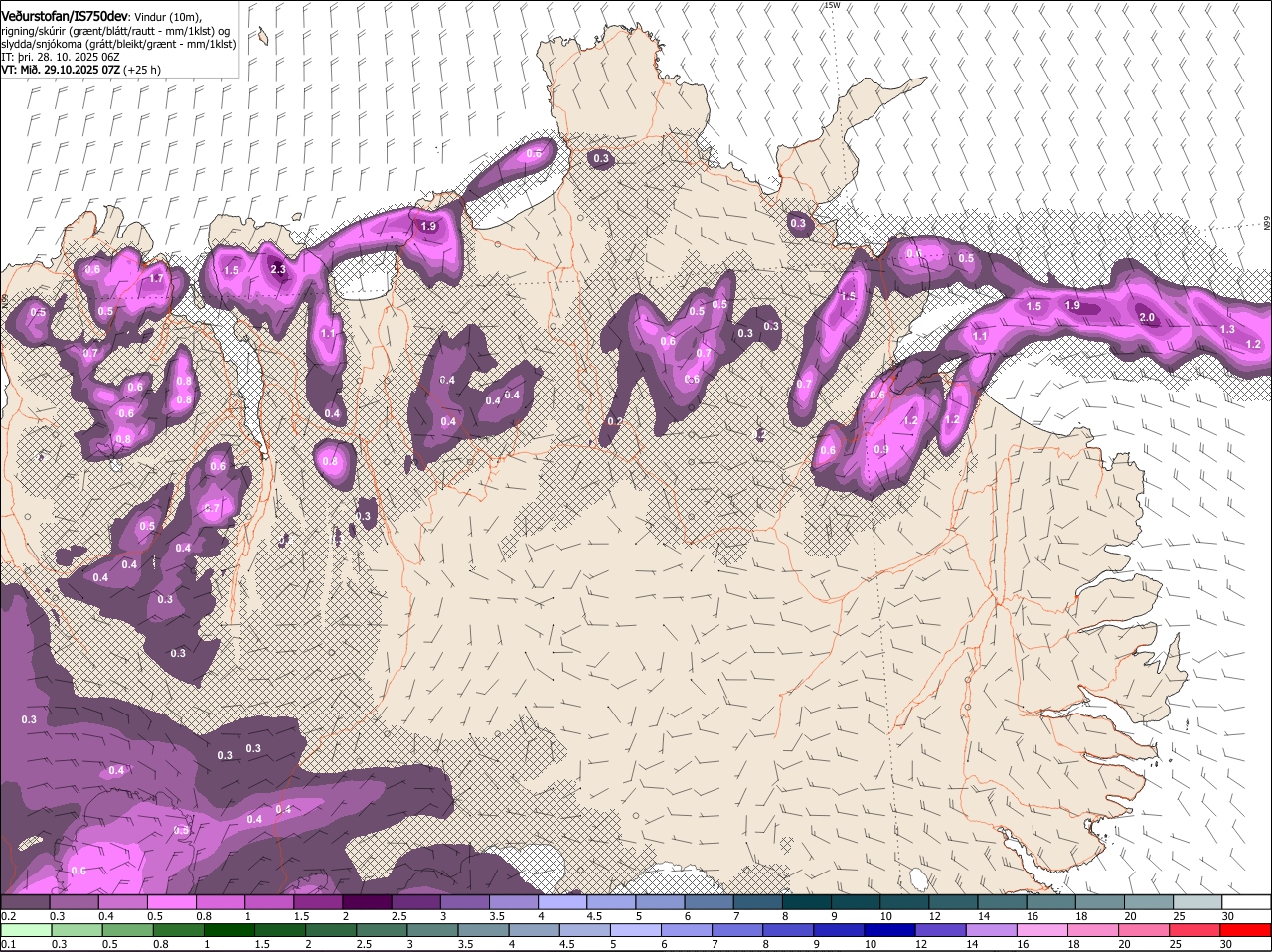The height and width of the screenshot is (952, 1272).
Task: Pick the upper-row swatch labeled 3.5
Action: (x=513, y=901)
